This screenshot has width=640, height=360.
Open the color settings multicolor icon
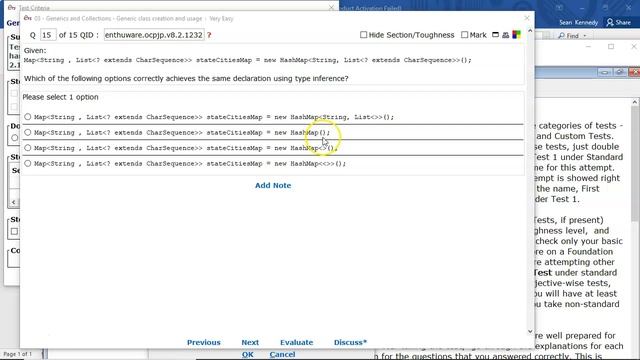click(516, 35)
